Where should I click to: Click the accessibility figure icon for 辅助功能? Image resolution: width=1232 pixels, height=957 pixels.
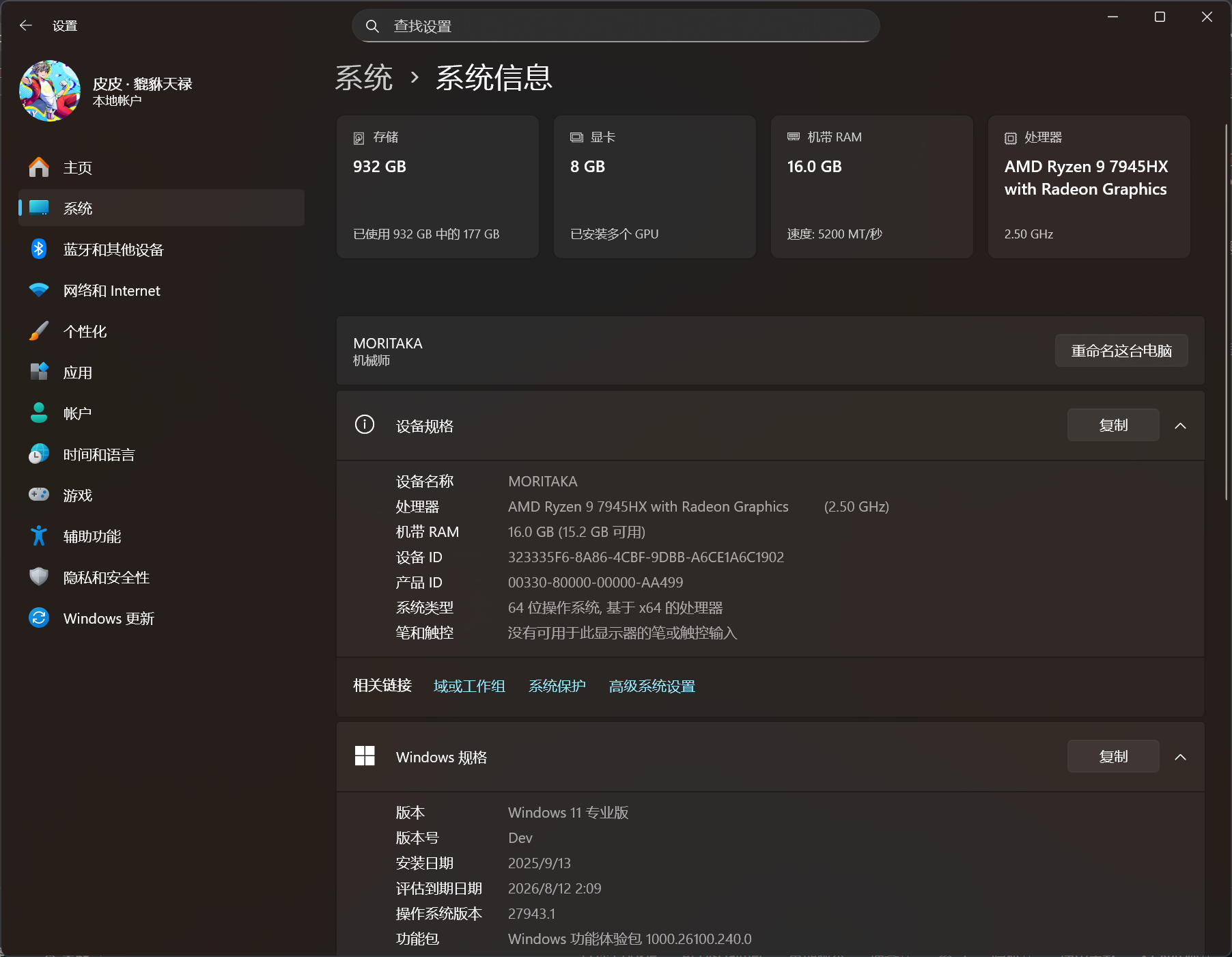[x=39, y=536]
